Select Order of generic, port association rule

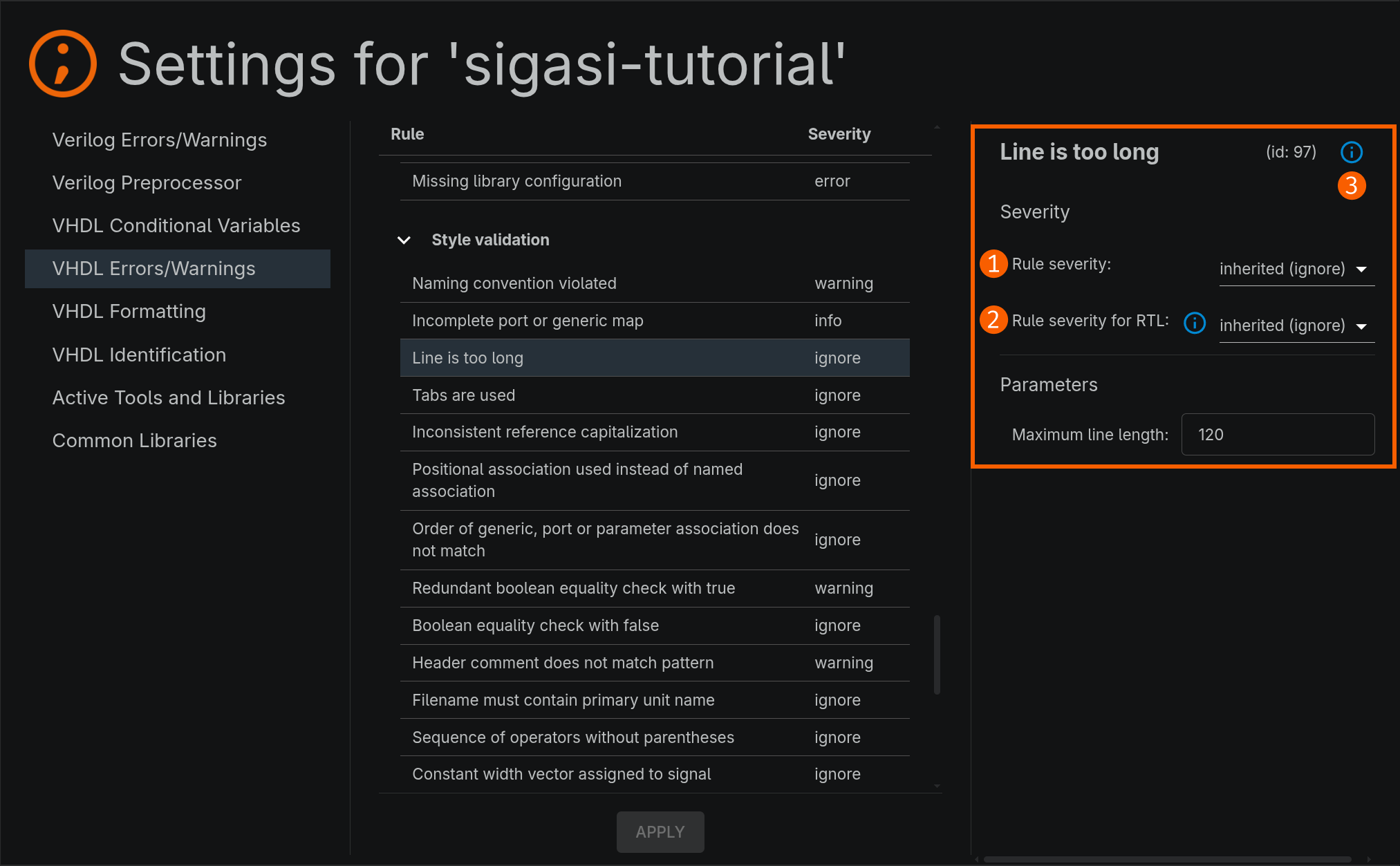(655, 540)
